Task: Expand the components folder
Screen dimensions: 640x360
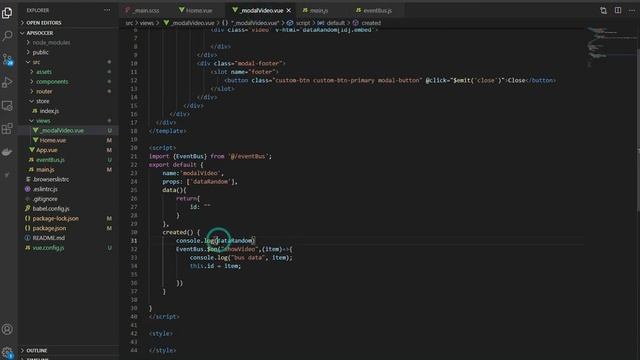Action: coord(52,82)
